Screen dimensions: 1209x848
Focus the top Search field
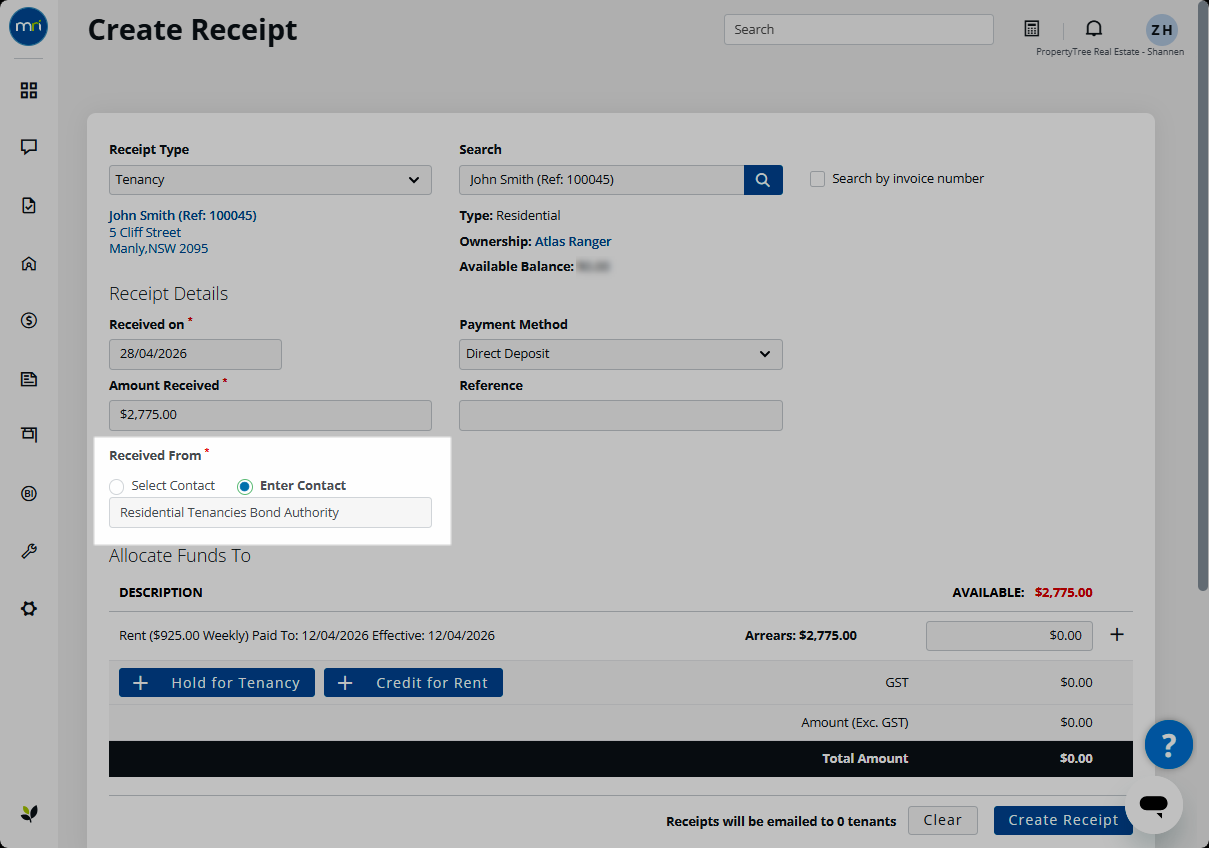pos(859,29)
